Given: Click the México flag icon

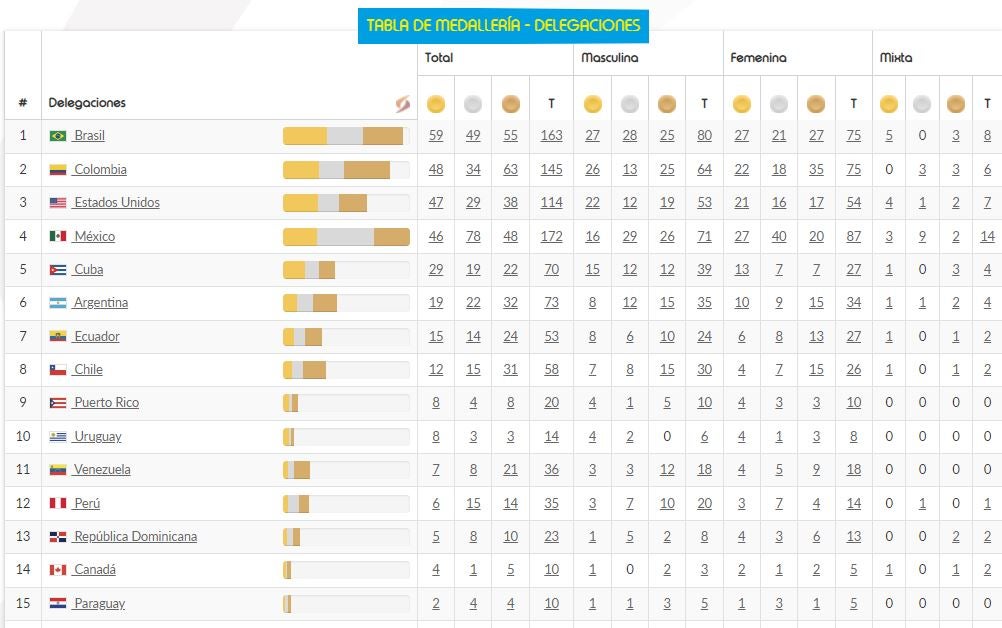Looking at the screenshot, I should [58, 237].
